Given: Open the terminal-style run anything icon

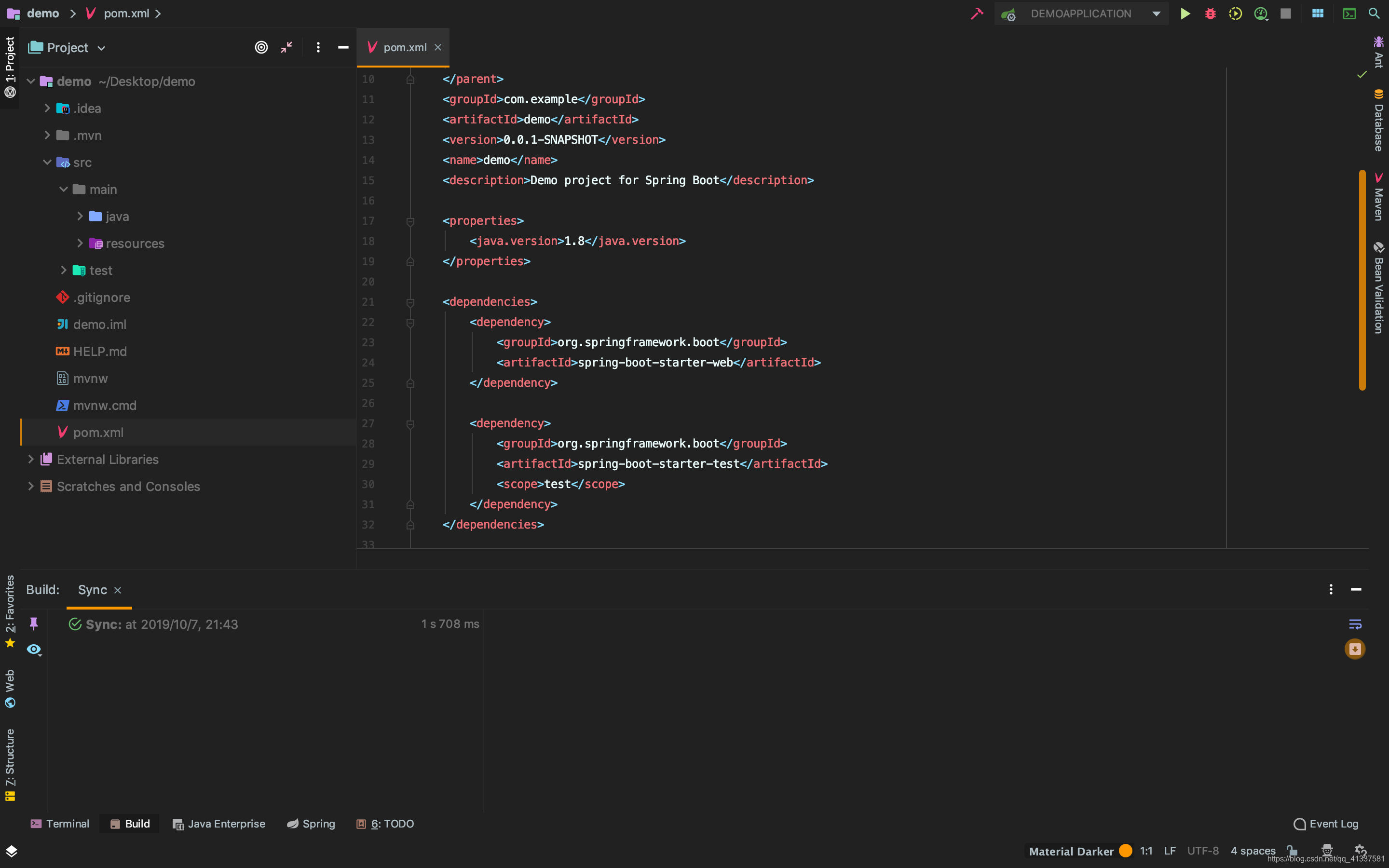Looking at the screenshot, I should tap(1349, 14).
